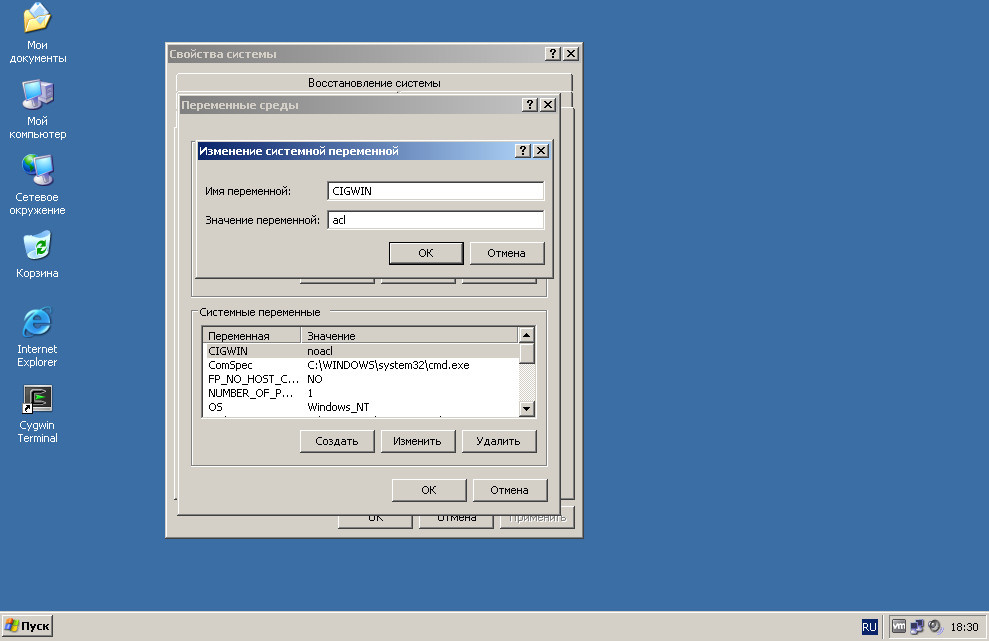
Task: Close the Свойства системы window
Action: click(571, 54)
